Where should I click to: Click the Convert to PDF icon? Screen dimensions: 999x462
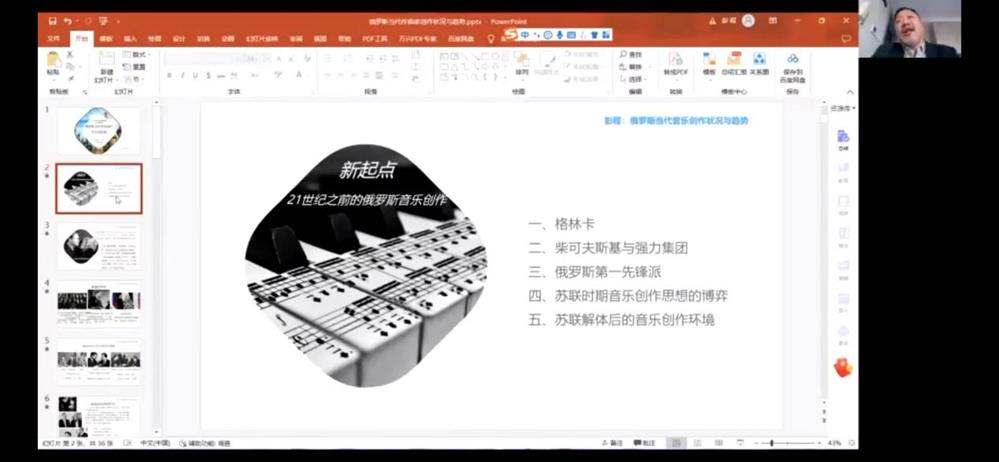pos(675,62)
